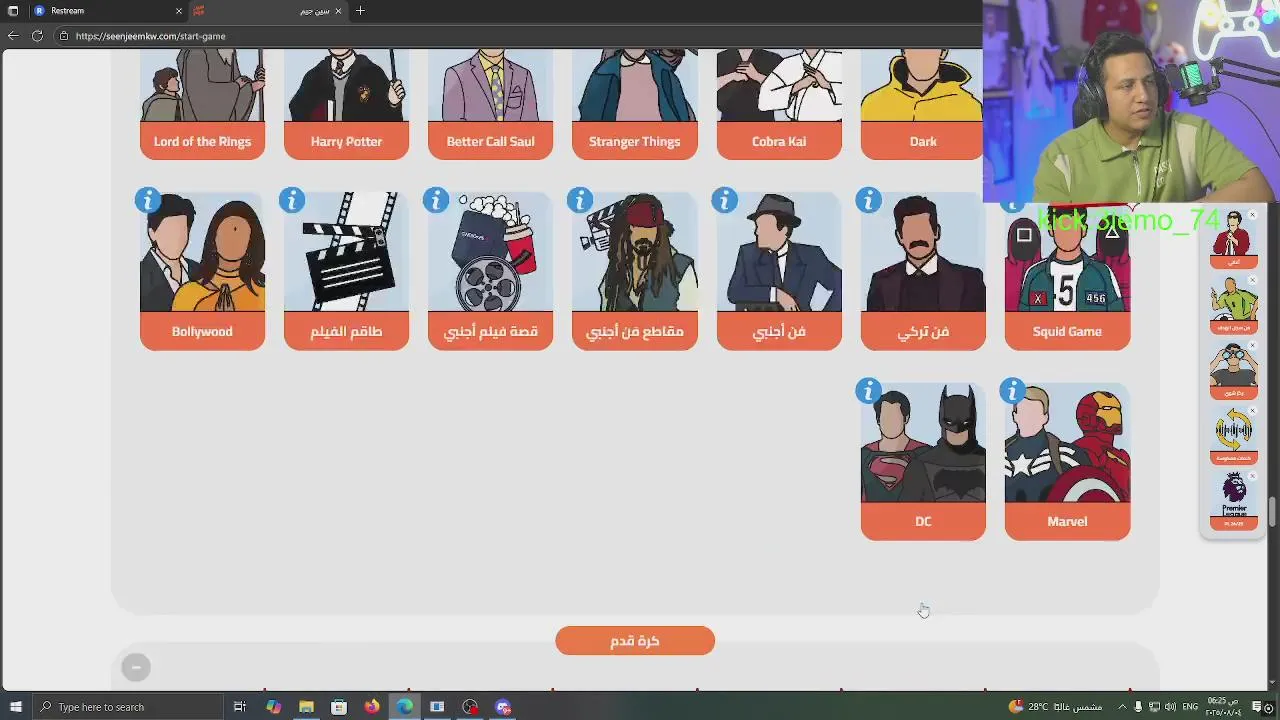This screenshot has height=720, width=1280.
Task: Select the Harry Potter category
Action: click(347, 104)
